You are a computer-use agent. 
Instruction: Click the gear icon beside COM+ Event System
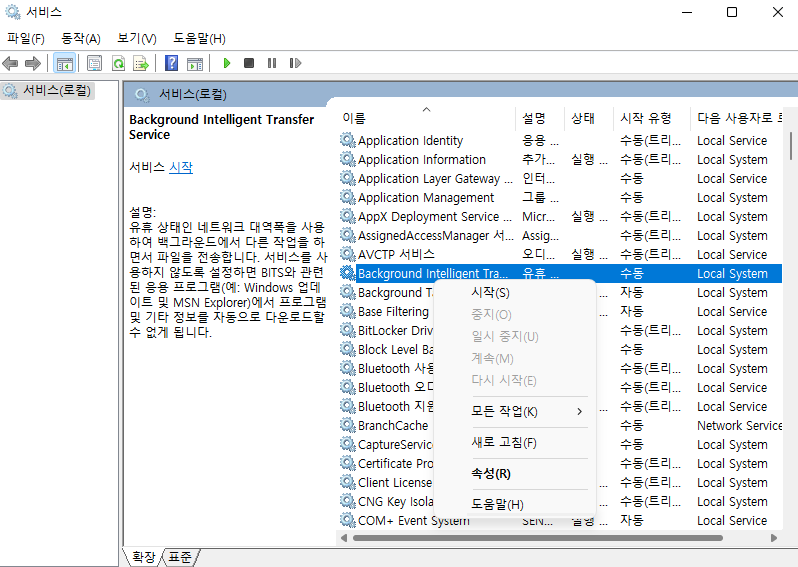(348, 520)
